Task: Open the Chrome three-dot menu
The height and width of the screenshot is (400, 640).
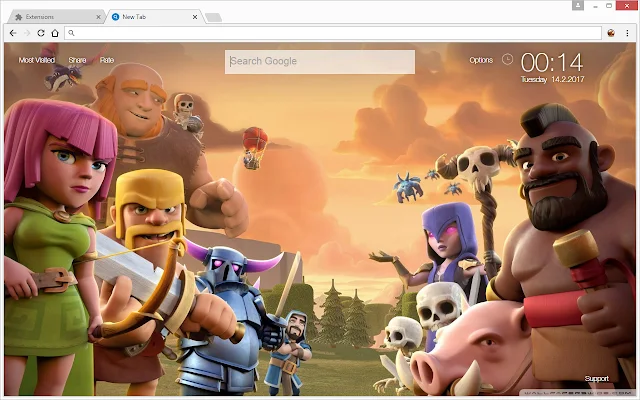Action: coord(627,33)
